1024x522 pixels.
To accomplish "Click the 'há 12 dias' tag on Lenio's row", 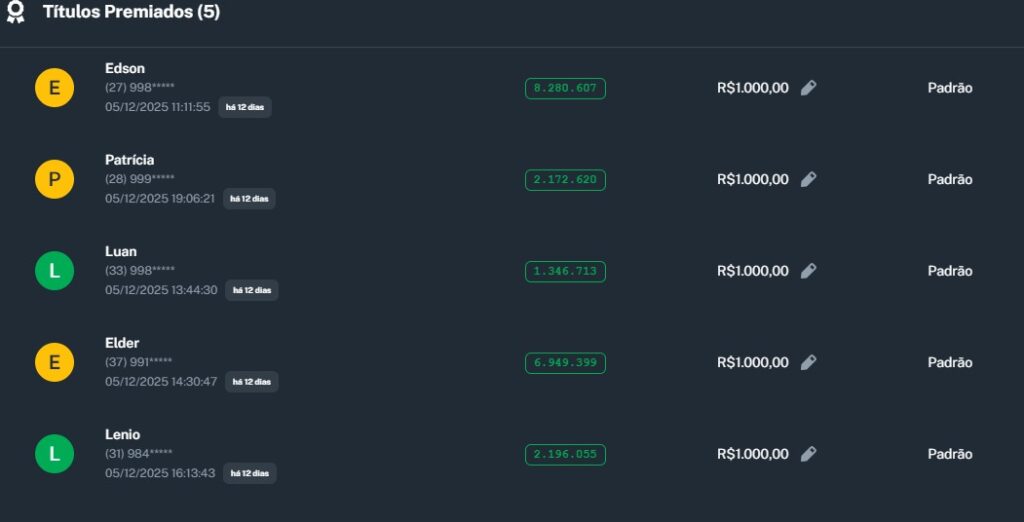I will click(x=249, y=473).
